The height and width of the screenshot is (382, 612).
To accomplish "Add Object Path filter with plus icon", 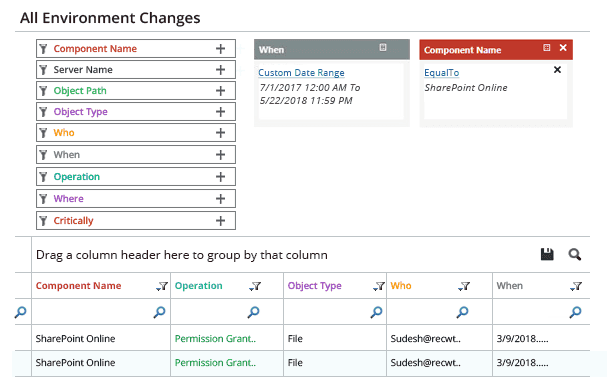I will [x=221, y=91].
